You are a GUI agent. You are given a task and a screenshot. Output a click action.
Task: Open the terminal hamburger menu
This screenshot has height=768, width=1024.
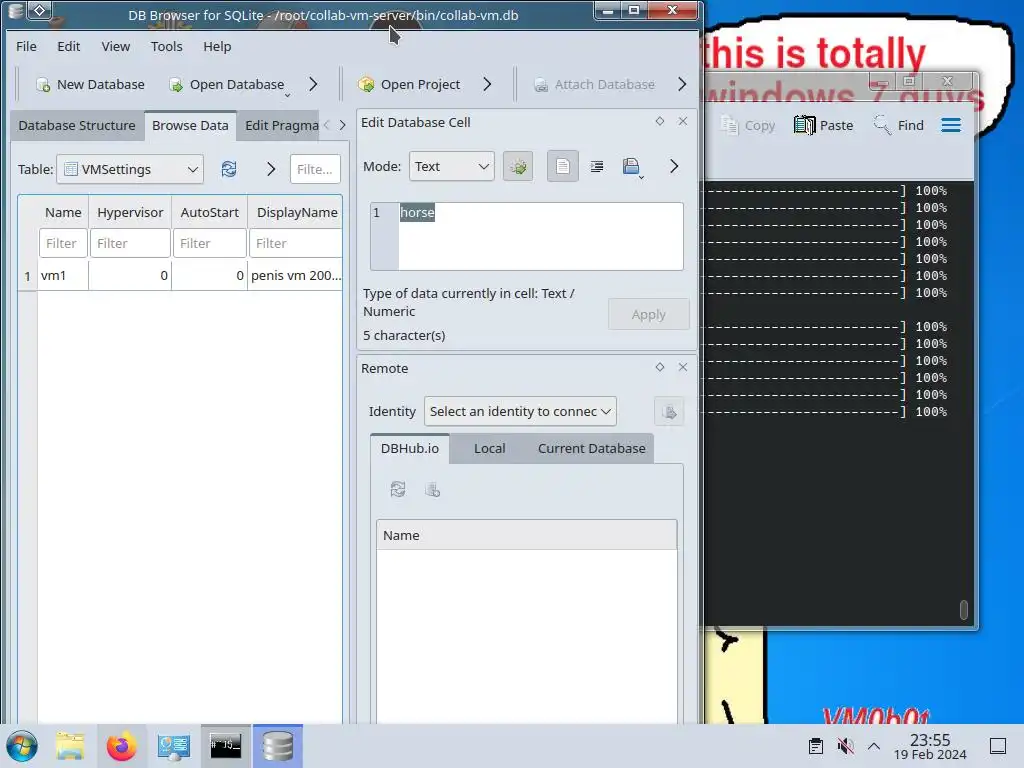951,125
